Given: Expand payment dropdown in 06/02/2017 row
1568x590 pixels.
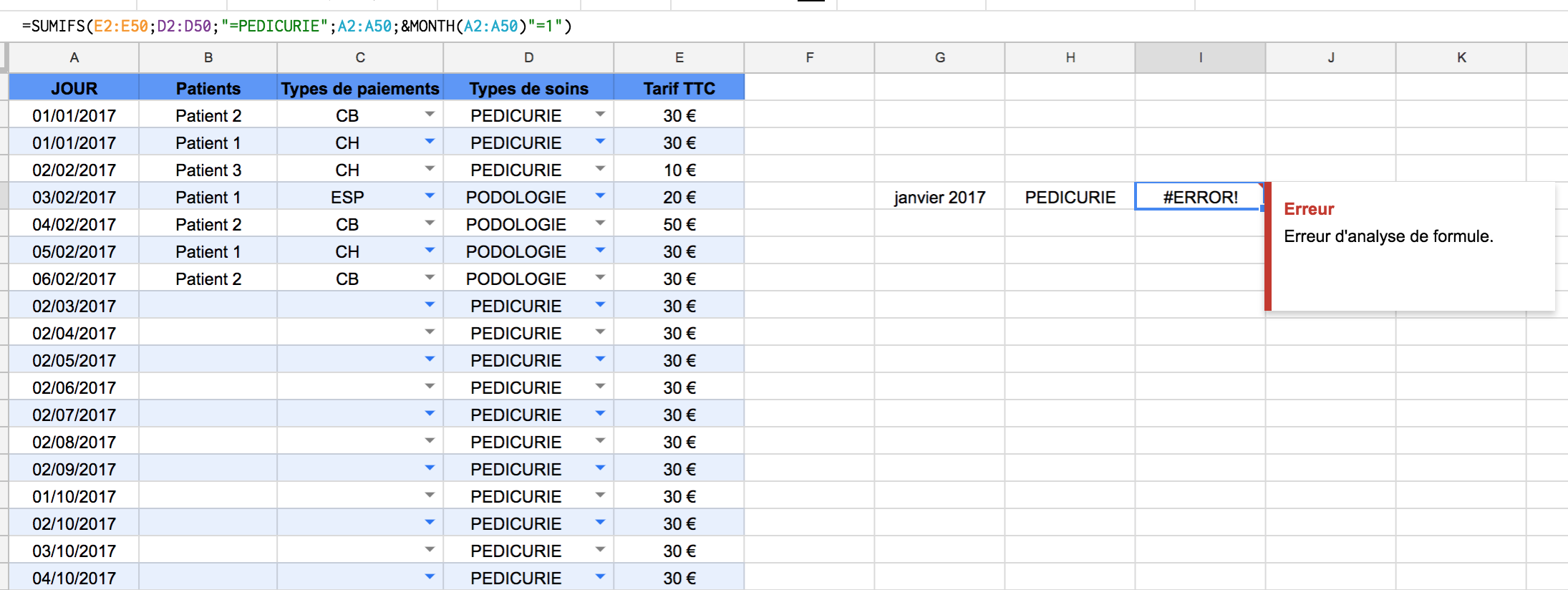Looking at the screenshot, I should pyautogui.click(x=430, y=278).
